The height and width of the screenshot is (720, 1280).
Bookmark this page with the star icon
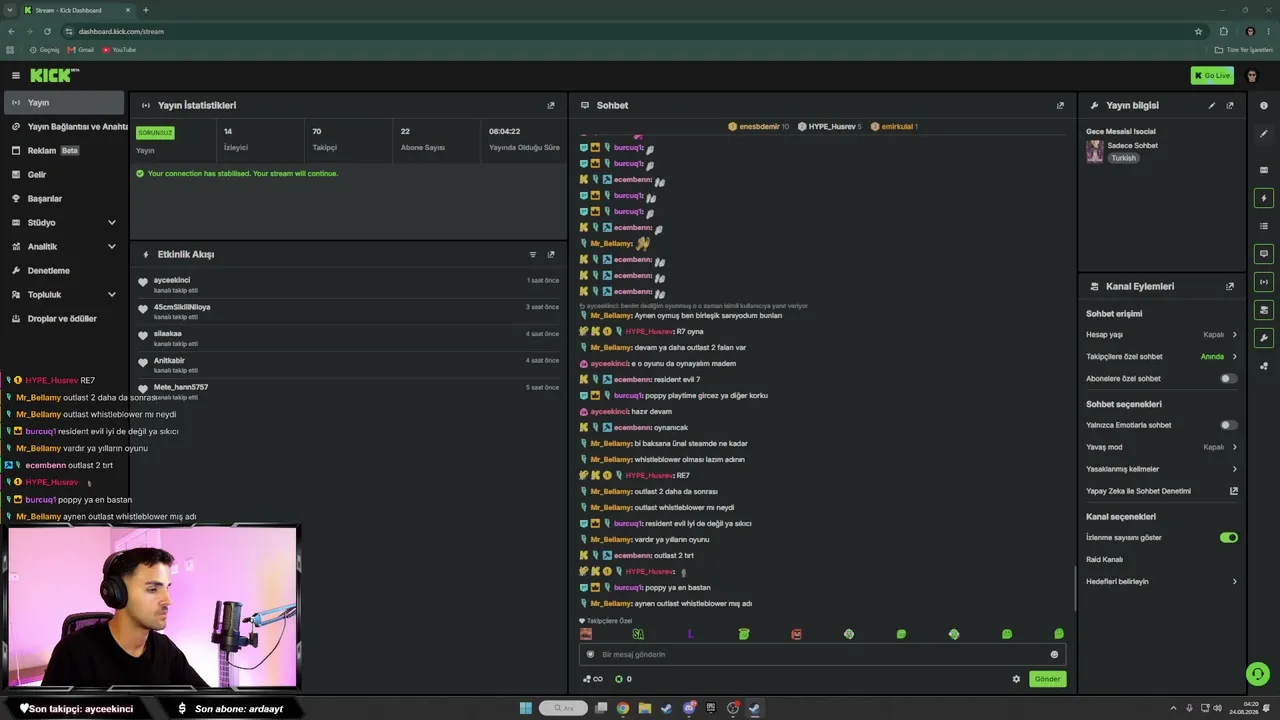point(1198,31)
